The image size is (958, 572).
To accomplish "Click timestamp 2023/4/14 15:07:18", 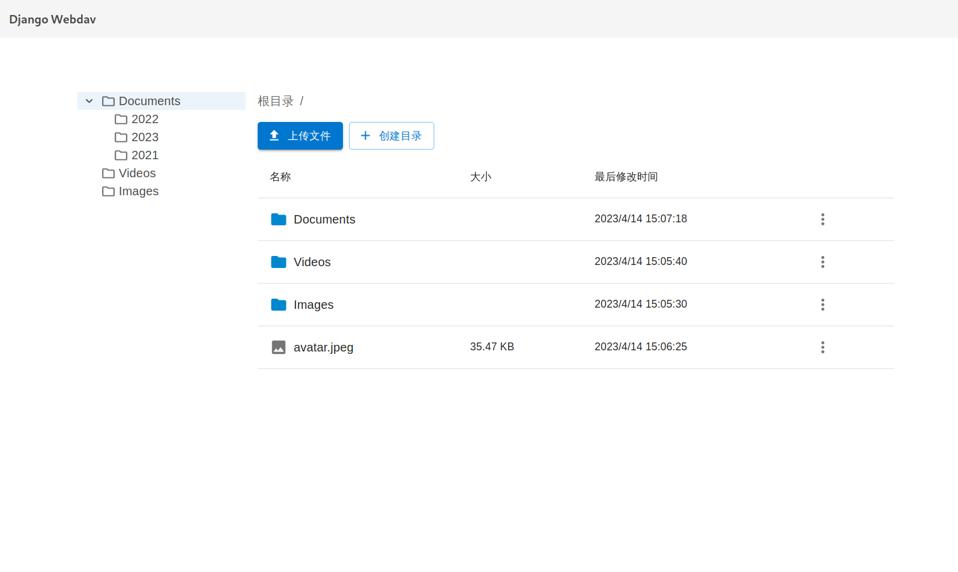I will 641,219.
